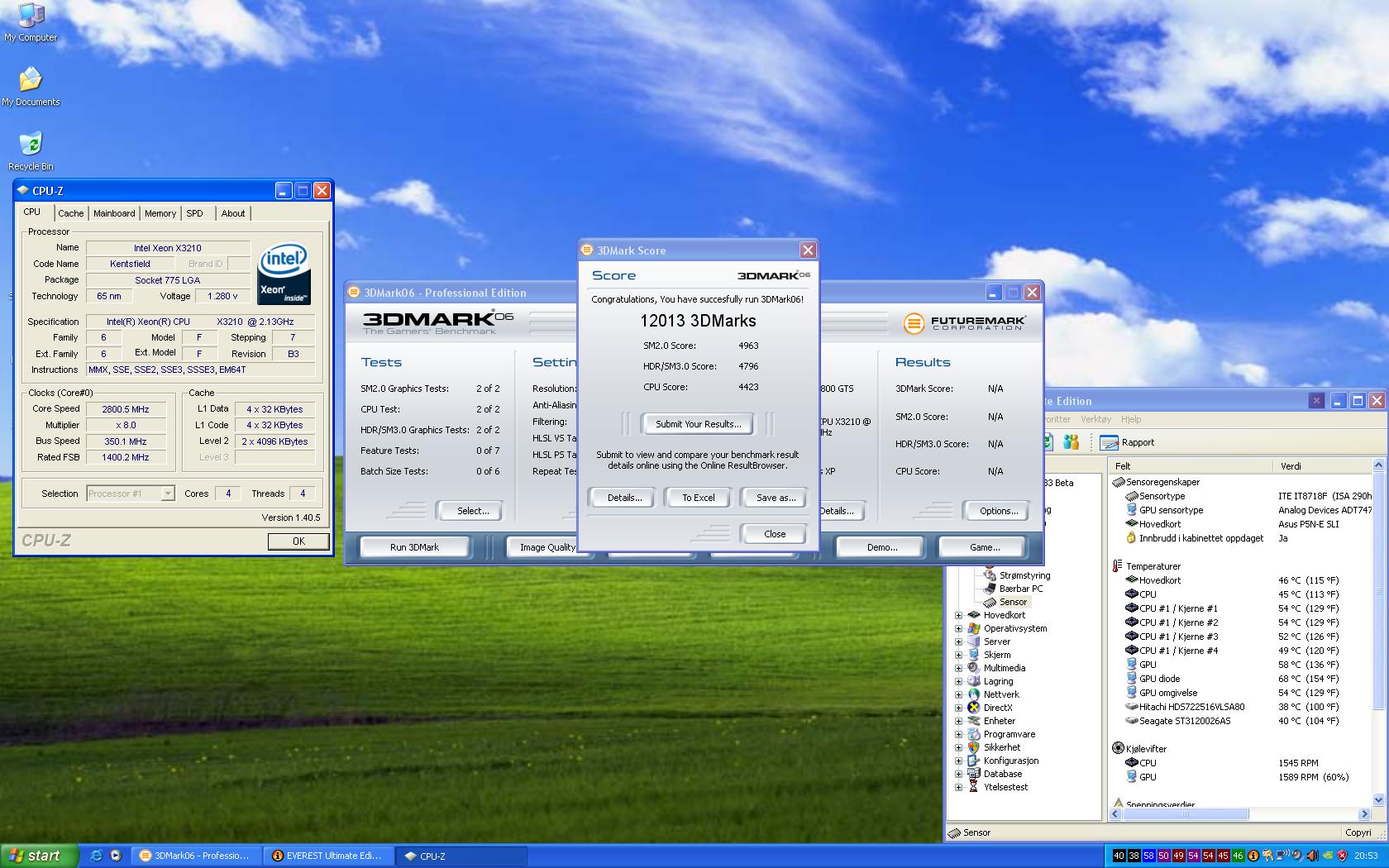This screenshot has width=1389, height=868.
Task: Select Sikkerhet shield icon in tree
Action: [x=974, y=747]
